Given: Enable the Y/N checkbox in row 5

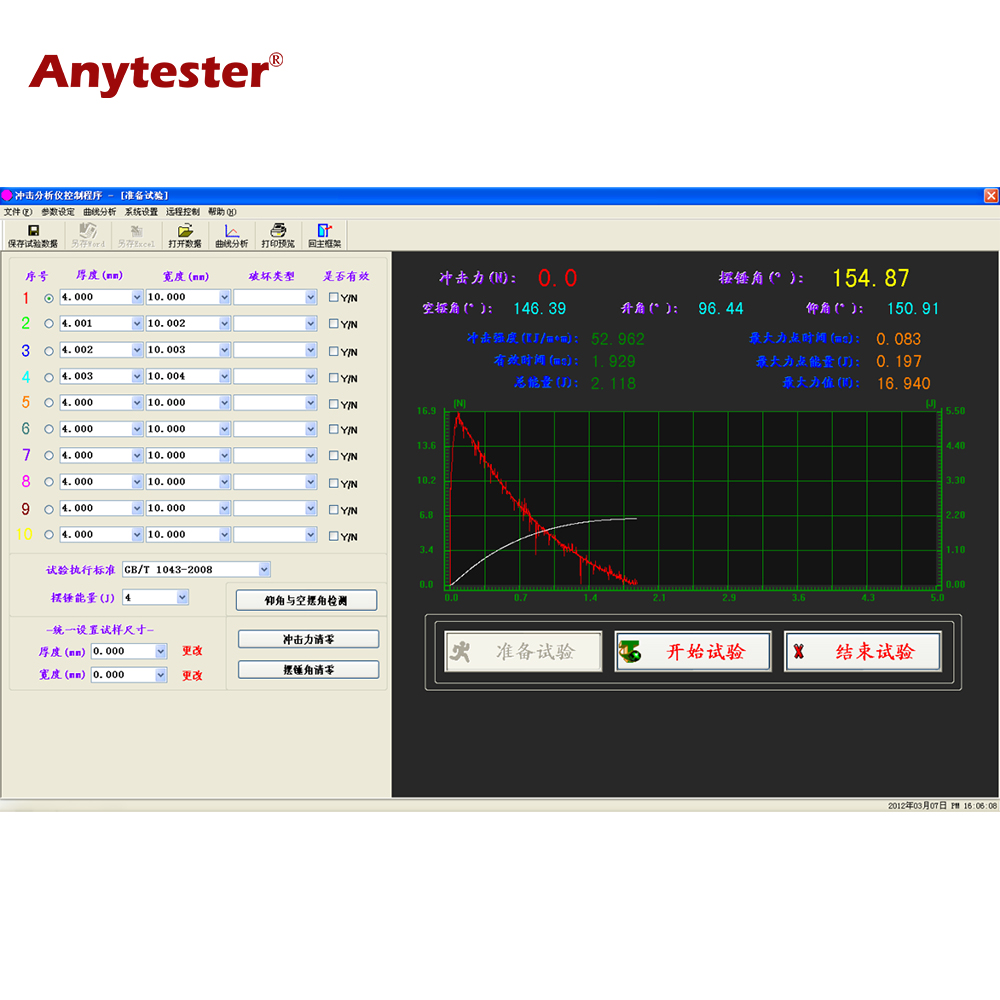Looking at the screenshot, I should click(x=334, y=404).
